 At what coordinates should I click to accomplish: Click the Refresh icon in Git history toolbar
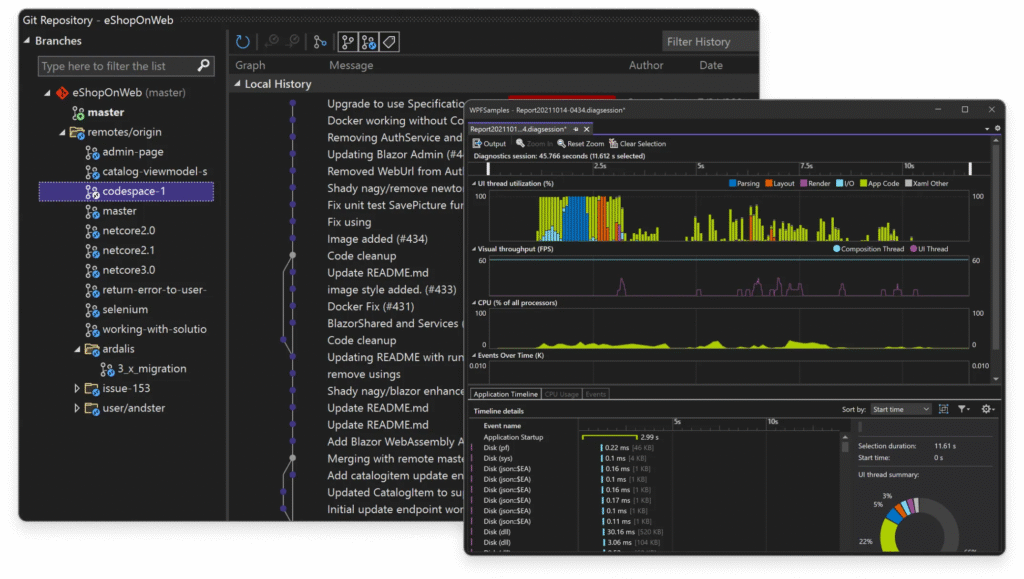[243, 42]
